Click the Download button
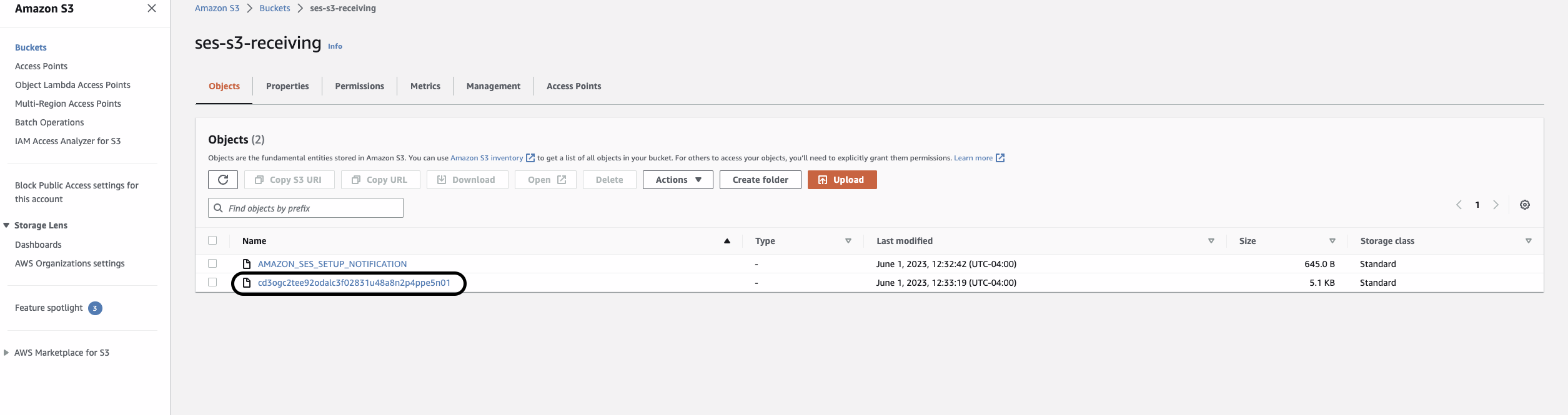1568x415 pixels. coord(467,180)
